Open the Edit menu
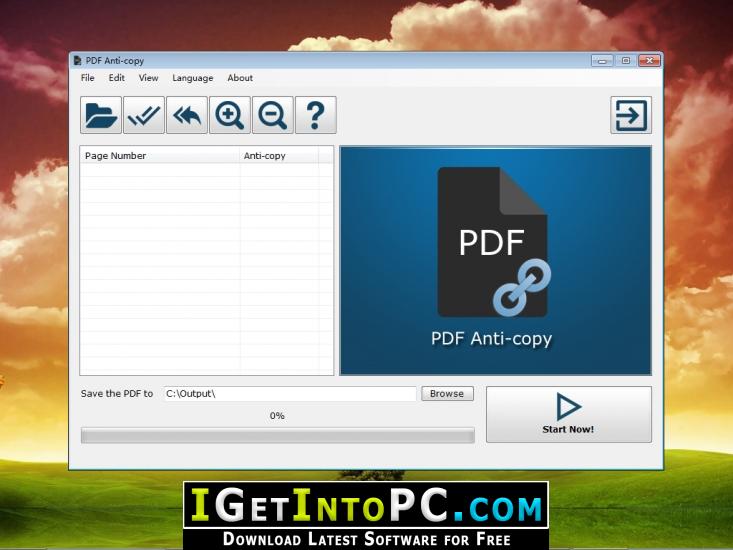The height and width of the screenshot is (550, 733). [x=116, y=78]
